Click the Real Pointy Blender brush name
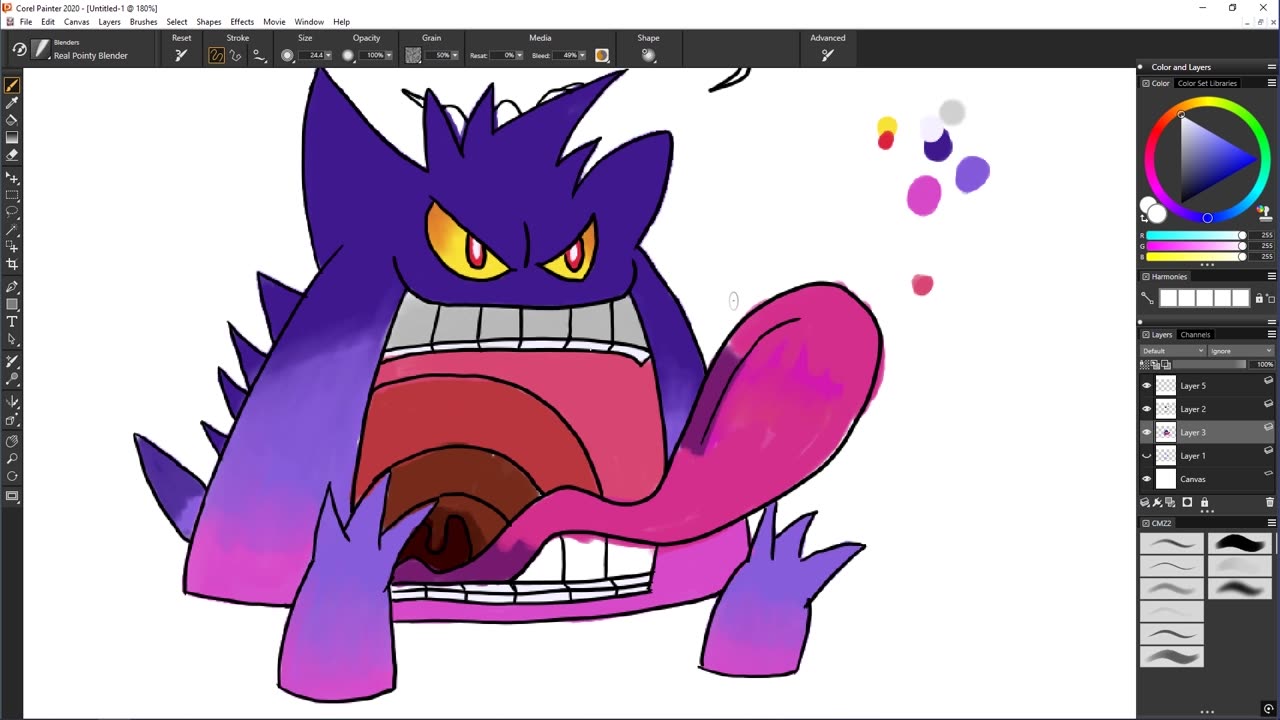 point(90,56)
